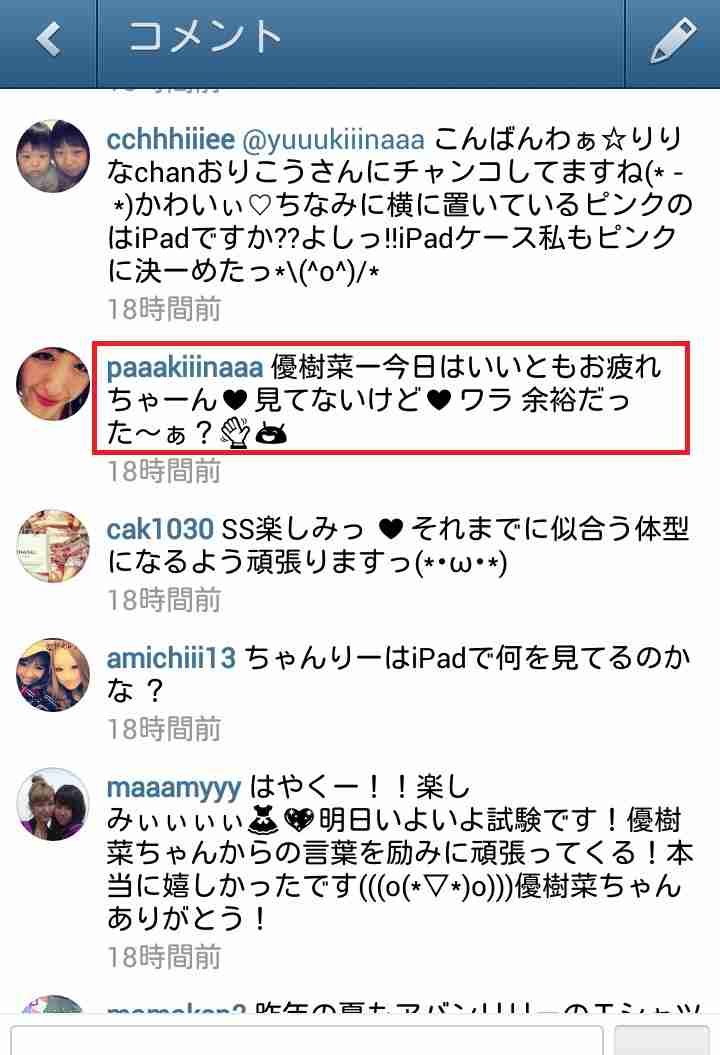720x1055 pixels.
Task: Open maaamyyy's profile avatar
Action: (x=53, y=804)
